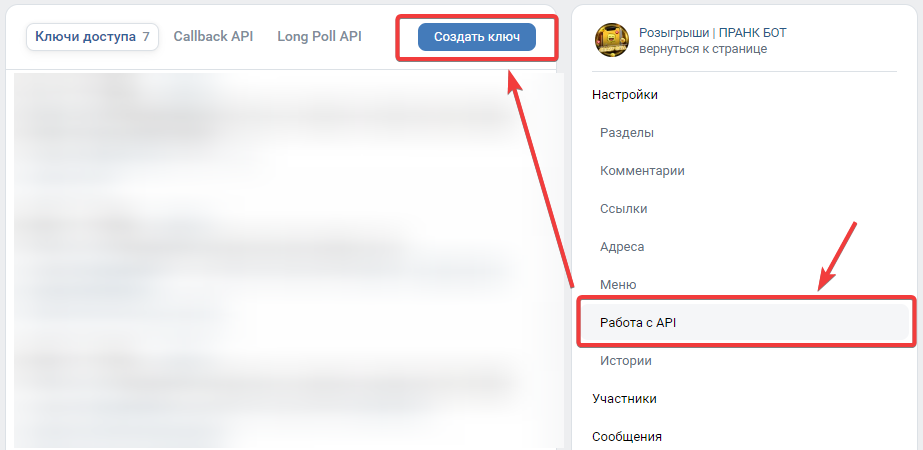923x450 pixels.
Task: Switch to the Long Poll API tab
Action: click(319, 37)
